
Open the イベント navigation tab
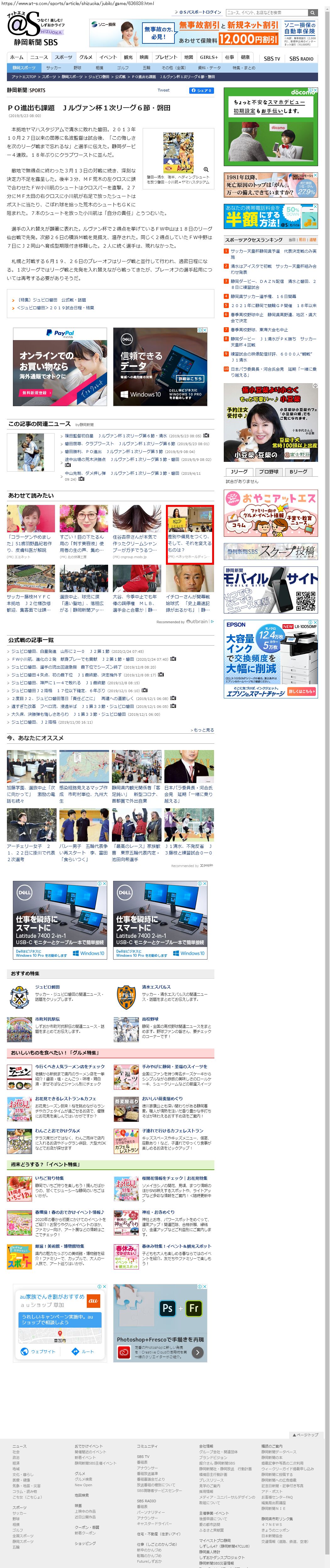(x=108, y=57)
